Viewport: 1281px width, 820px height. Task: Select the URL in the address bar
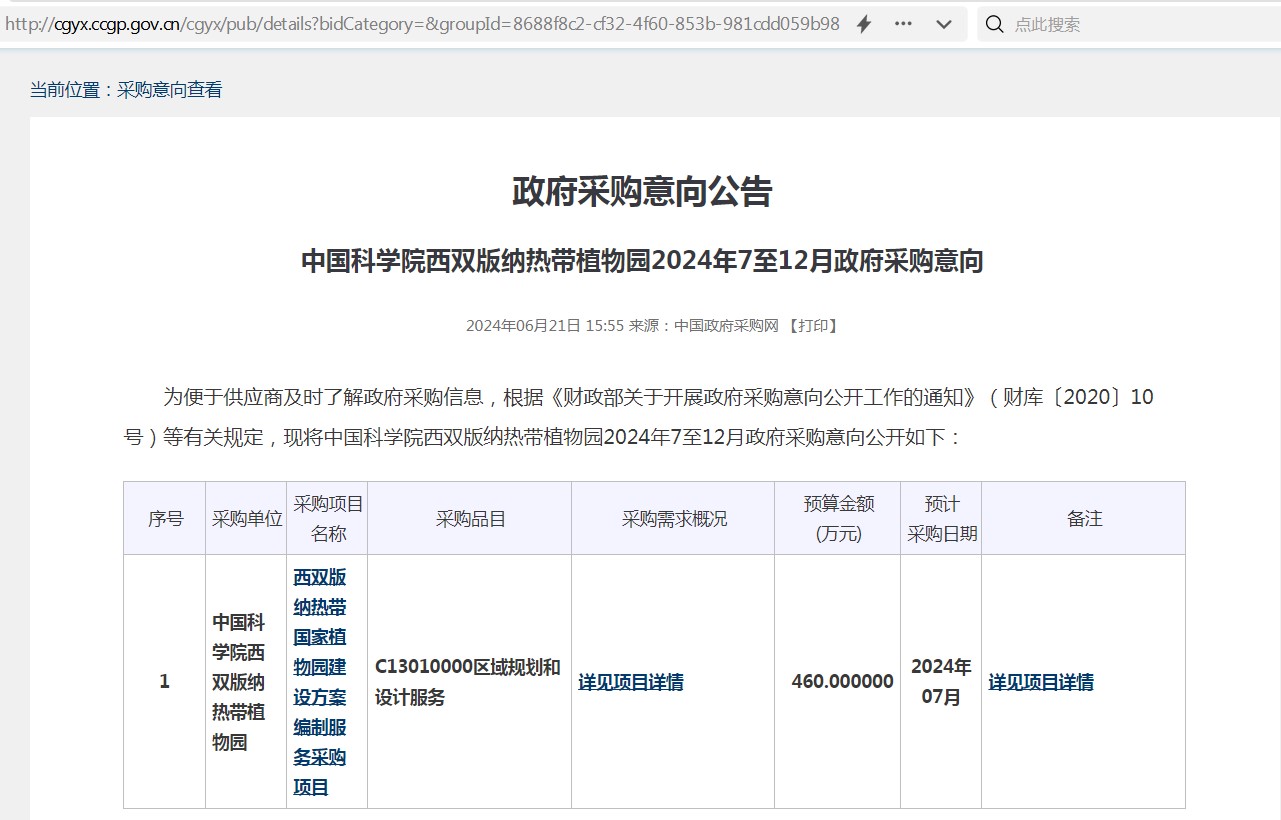[420, 24]
